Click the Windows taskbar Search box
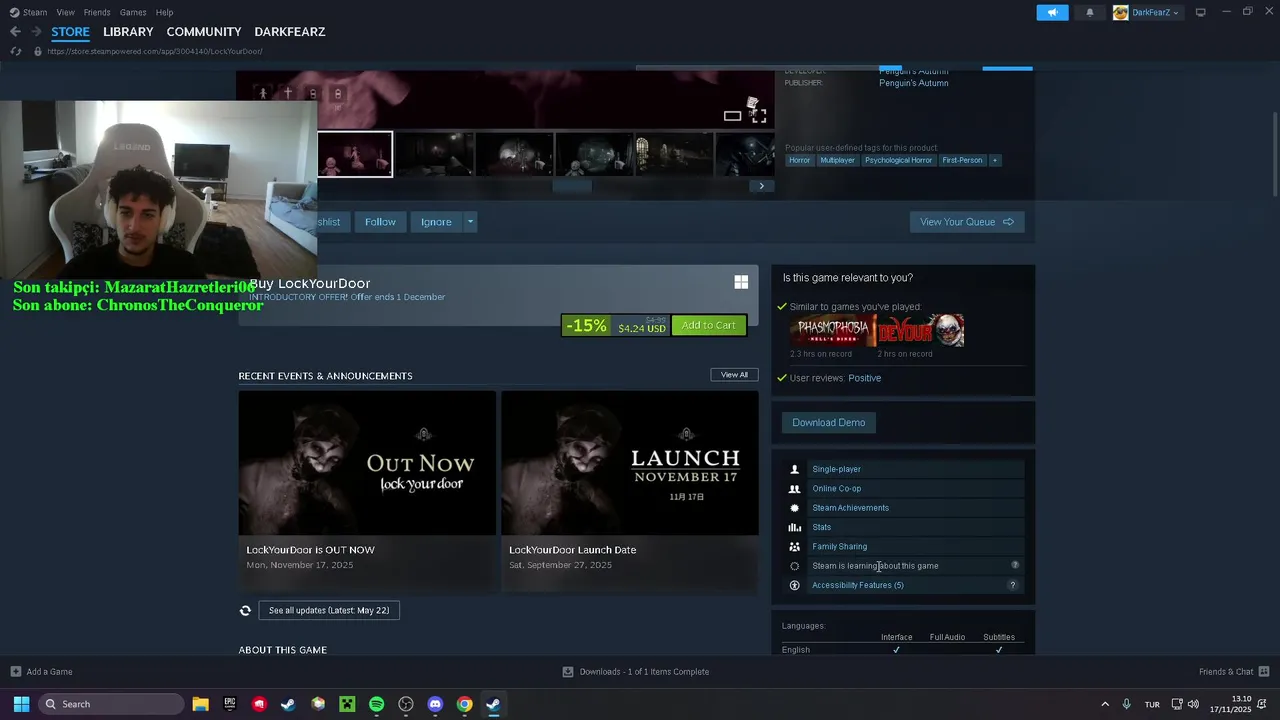 (x=111, y=704)
